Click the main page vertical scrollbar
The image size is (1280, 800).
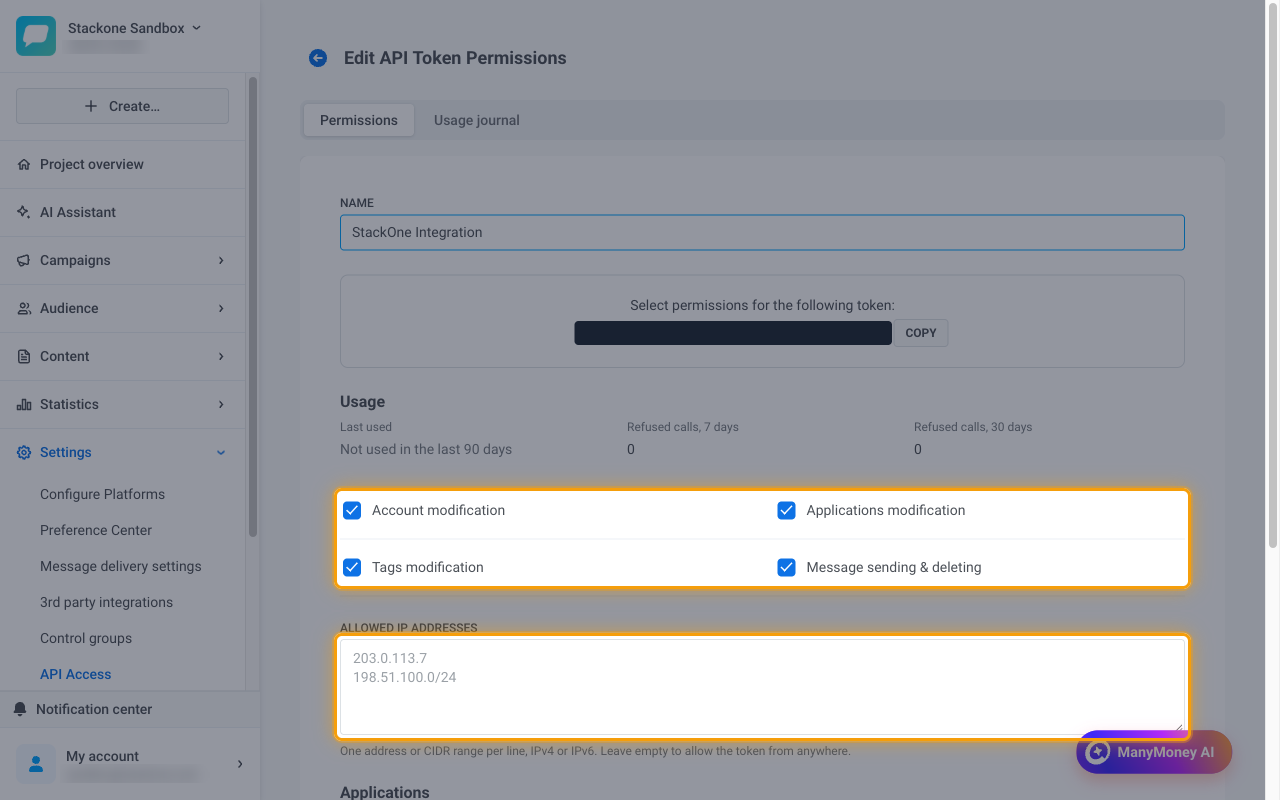(x=1273, y=275)
